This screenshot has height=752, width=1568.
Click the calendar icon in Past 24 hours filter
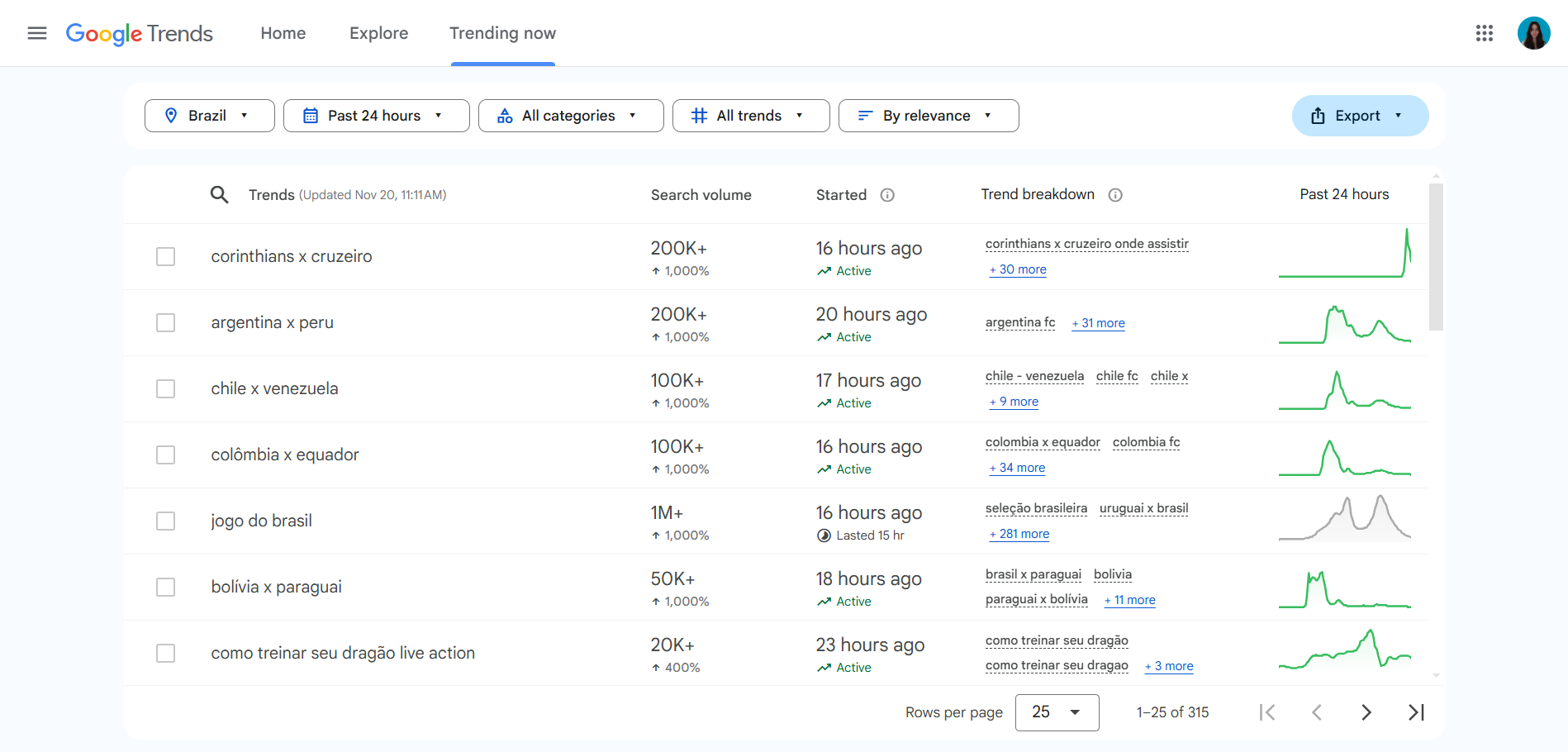[x=311, y=116]
